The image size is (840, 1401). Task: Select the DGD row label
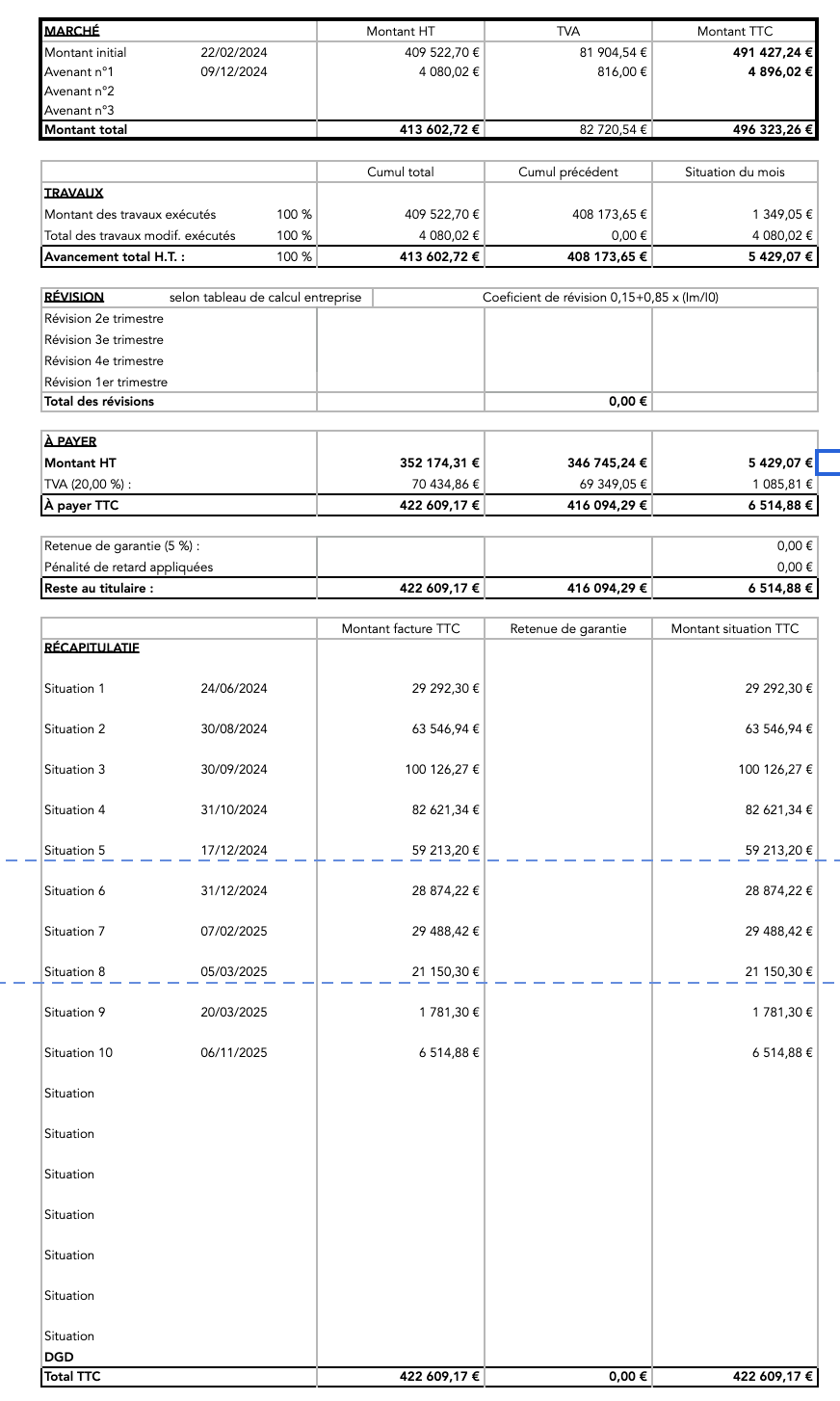[x=59, y=1358]
